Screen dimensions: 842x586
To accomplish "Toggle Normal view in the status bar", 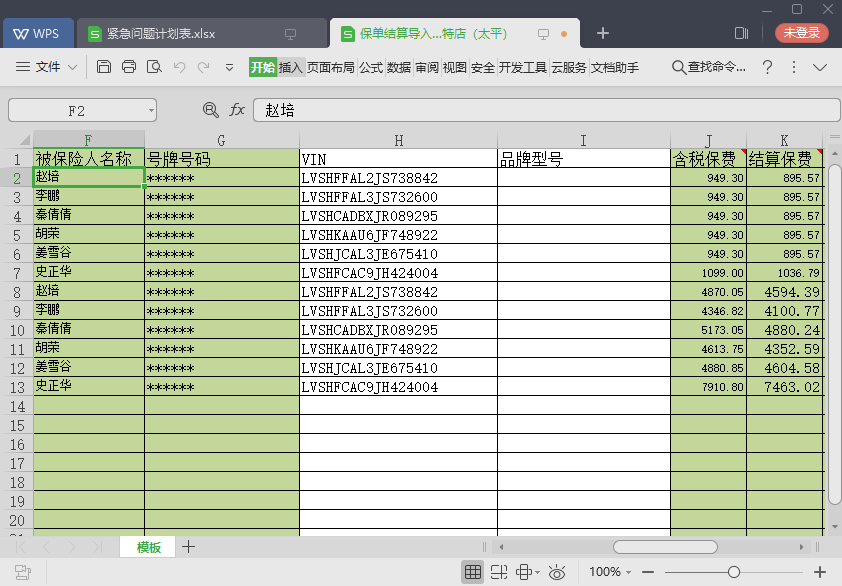I will point(473,572).
